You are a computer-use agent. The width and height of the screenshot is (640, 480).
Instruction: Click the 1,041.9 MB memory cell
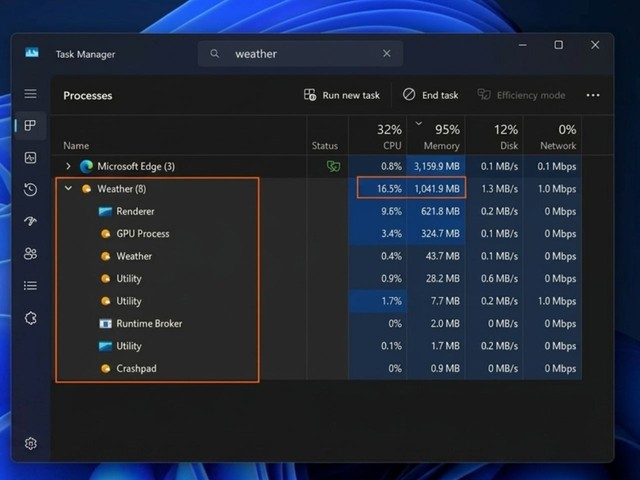(x=436, y=189)
